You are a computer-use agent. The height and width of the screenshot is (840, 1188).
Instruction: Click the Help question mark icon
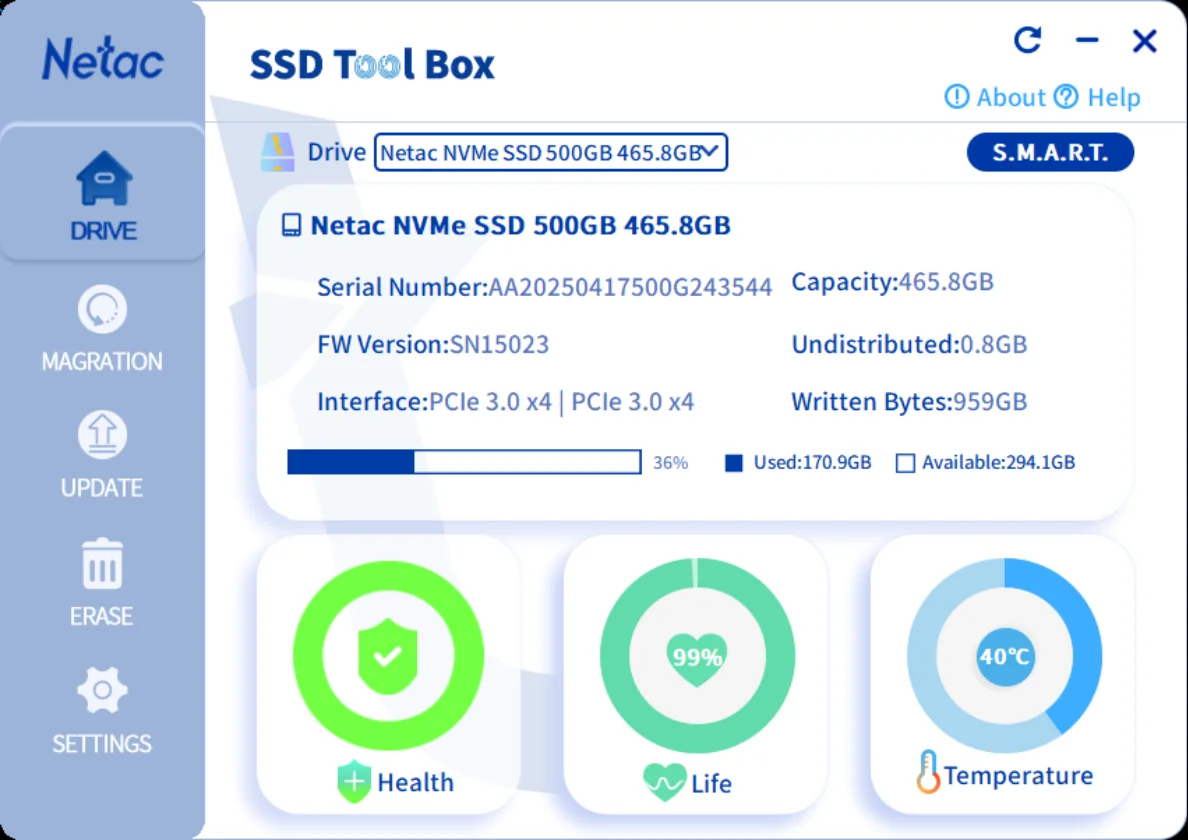click(x=1066, y=96)
